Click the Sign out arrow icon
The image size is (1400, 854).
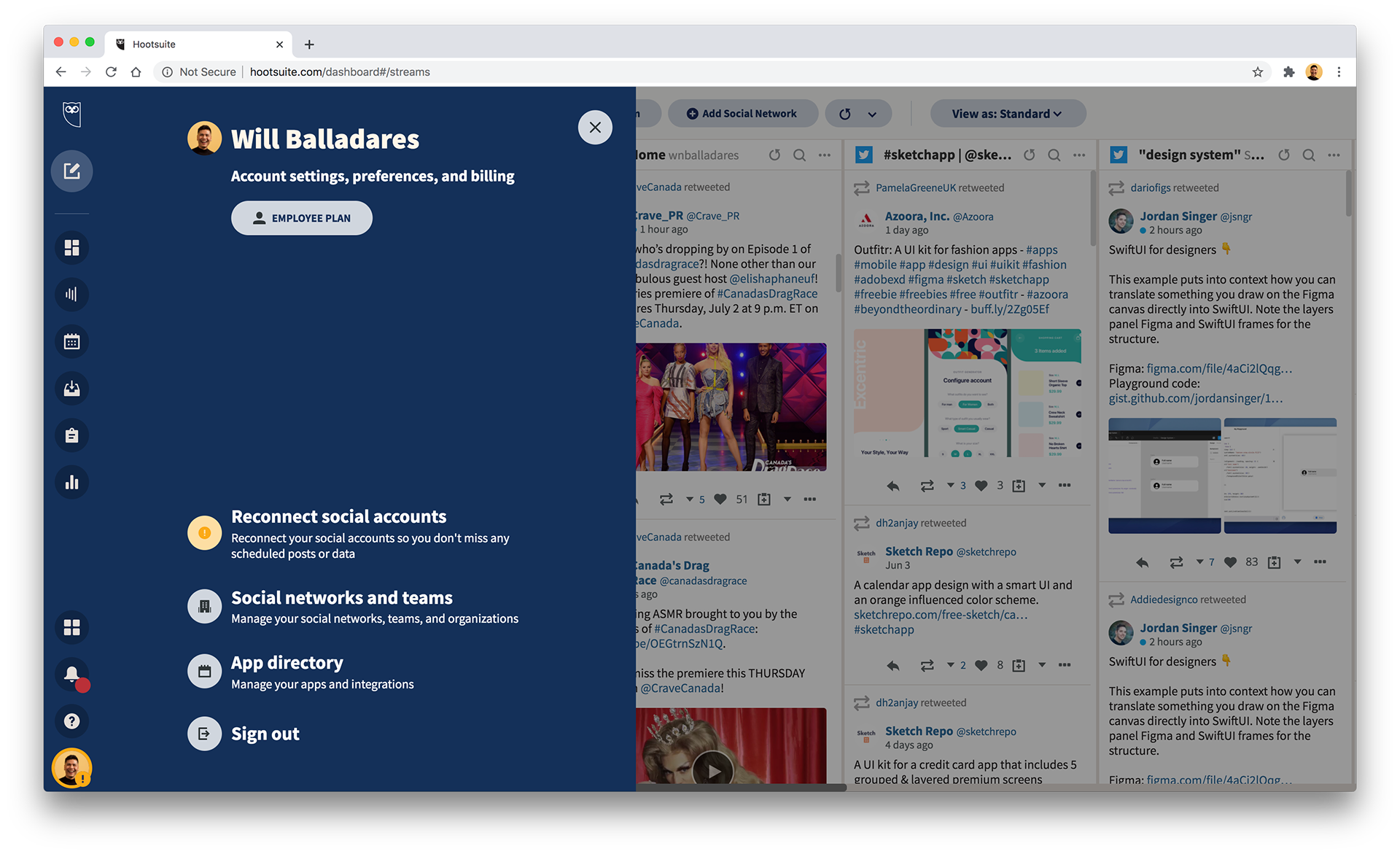pyautogui.click(x=204, y=734)
